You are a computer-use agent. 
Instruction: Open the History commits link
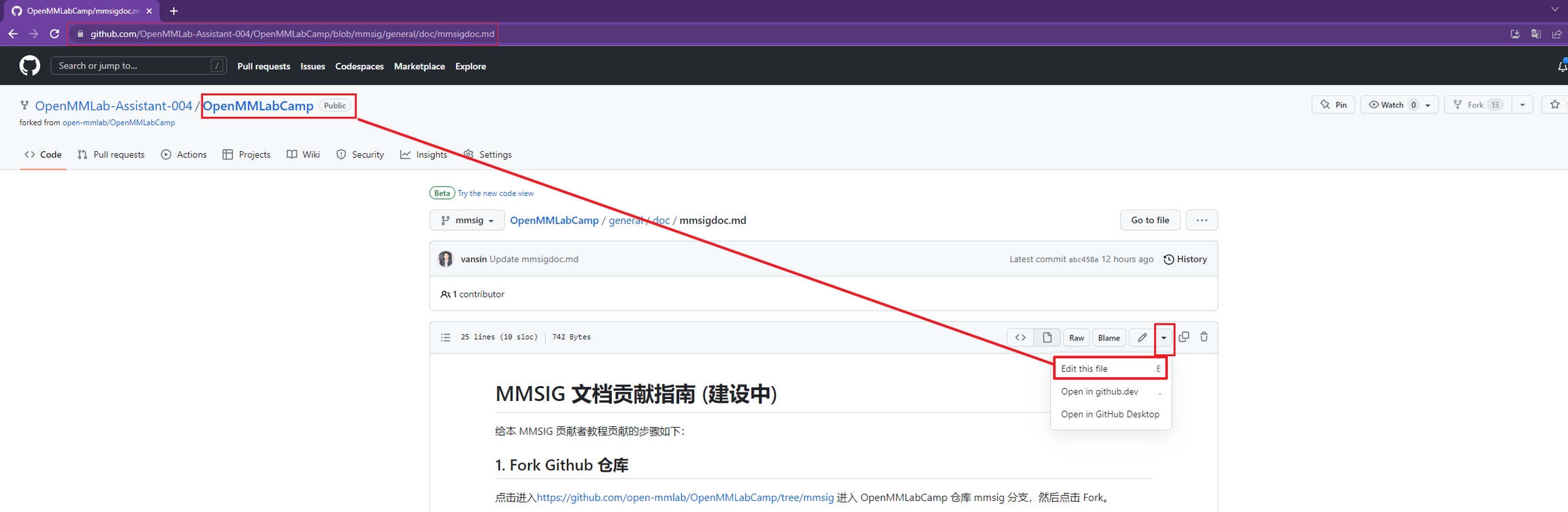click(x=1185, y=259)
